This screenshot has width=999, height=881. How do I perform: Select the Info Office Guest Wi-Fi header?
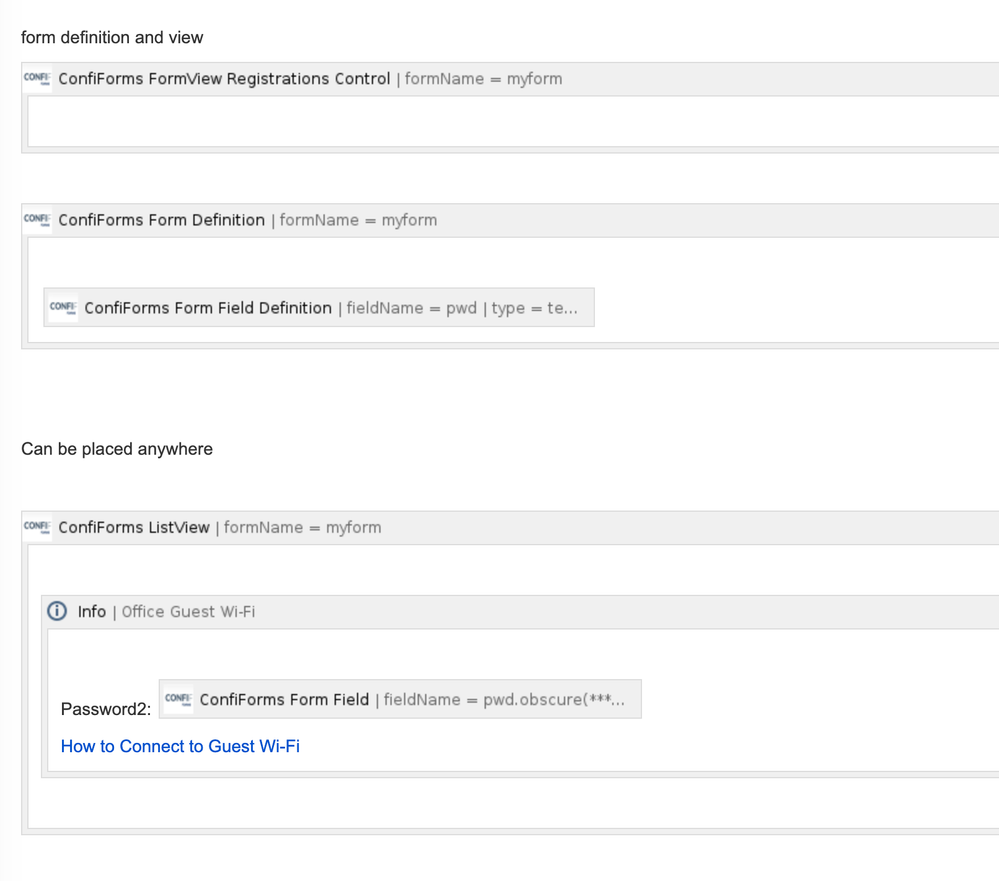520,612
